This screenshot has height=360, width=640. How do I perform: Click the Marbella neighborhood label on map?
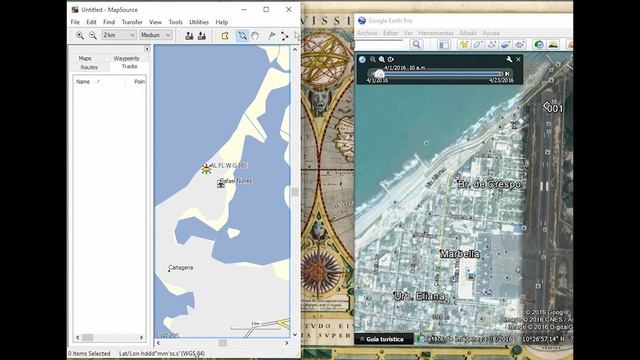460,254
